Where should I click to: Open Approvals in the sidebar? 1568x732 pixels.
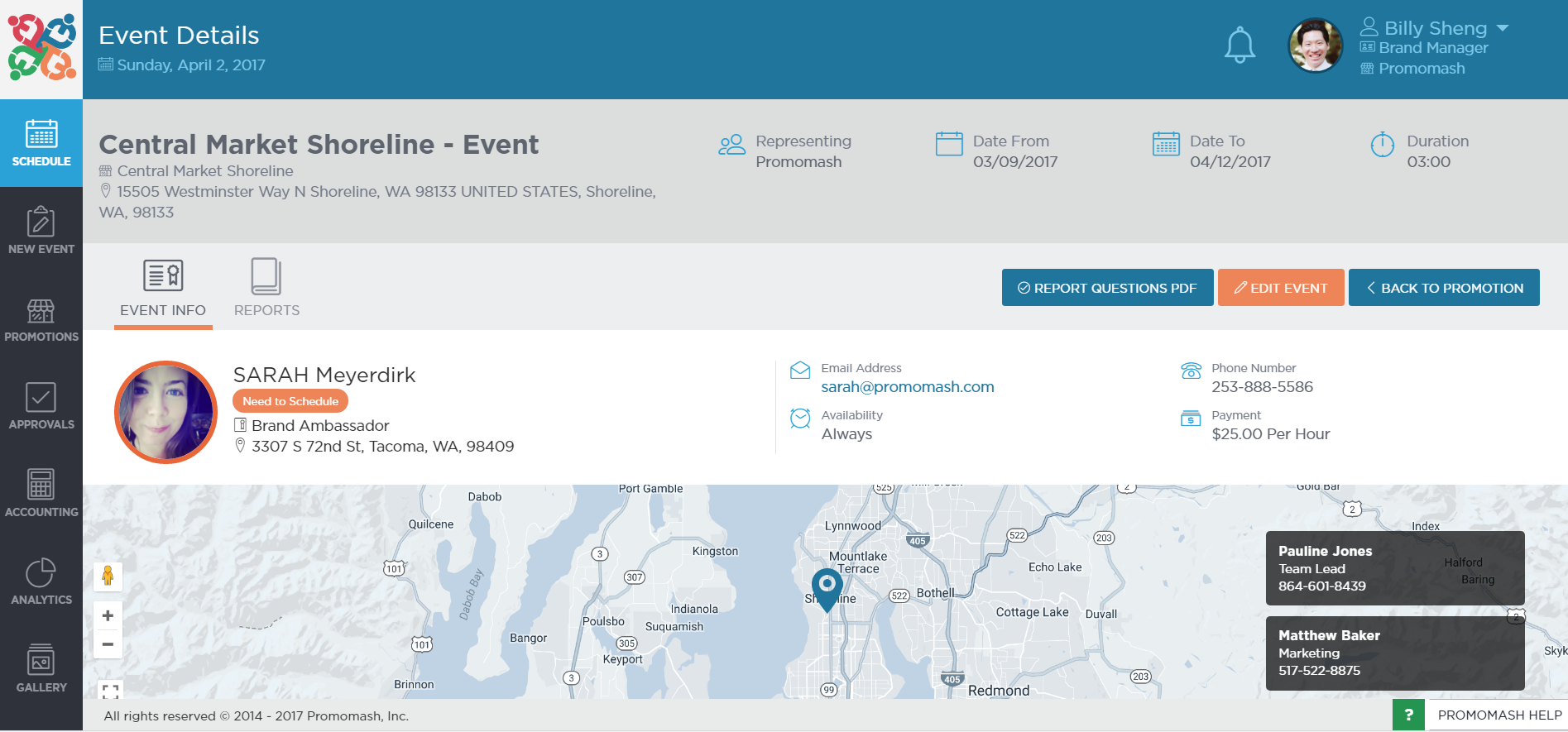(41, 406)
